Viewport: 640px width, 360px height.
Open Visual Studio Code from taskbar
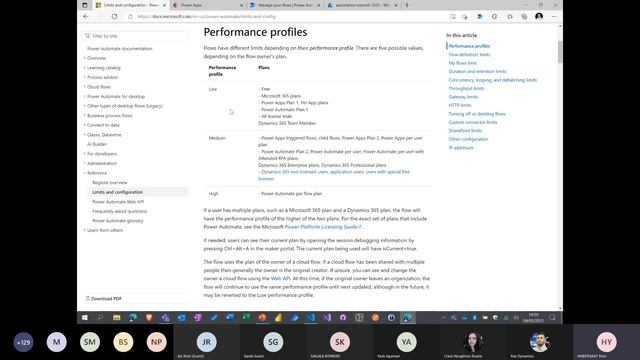pos(311,317)
